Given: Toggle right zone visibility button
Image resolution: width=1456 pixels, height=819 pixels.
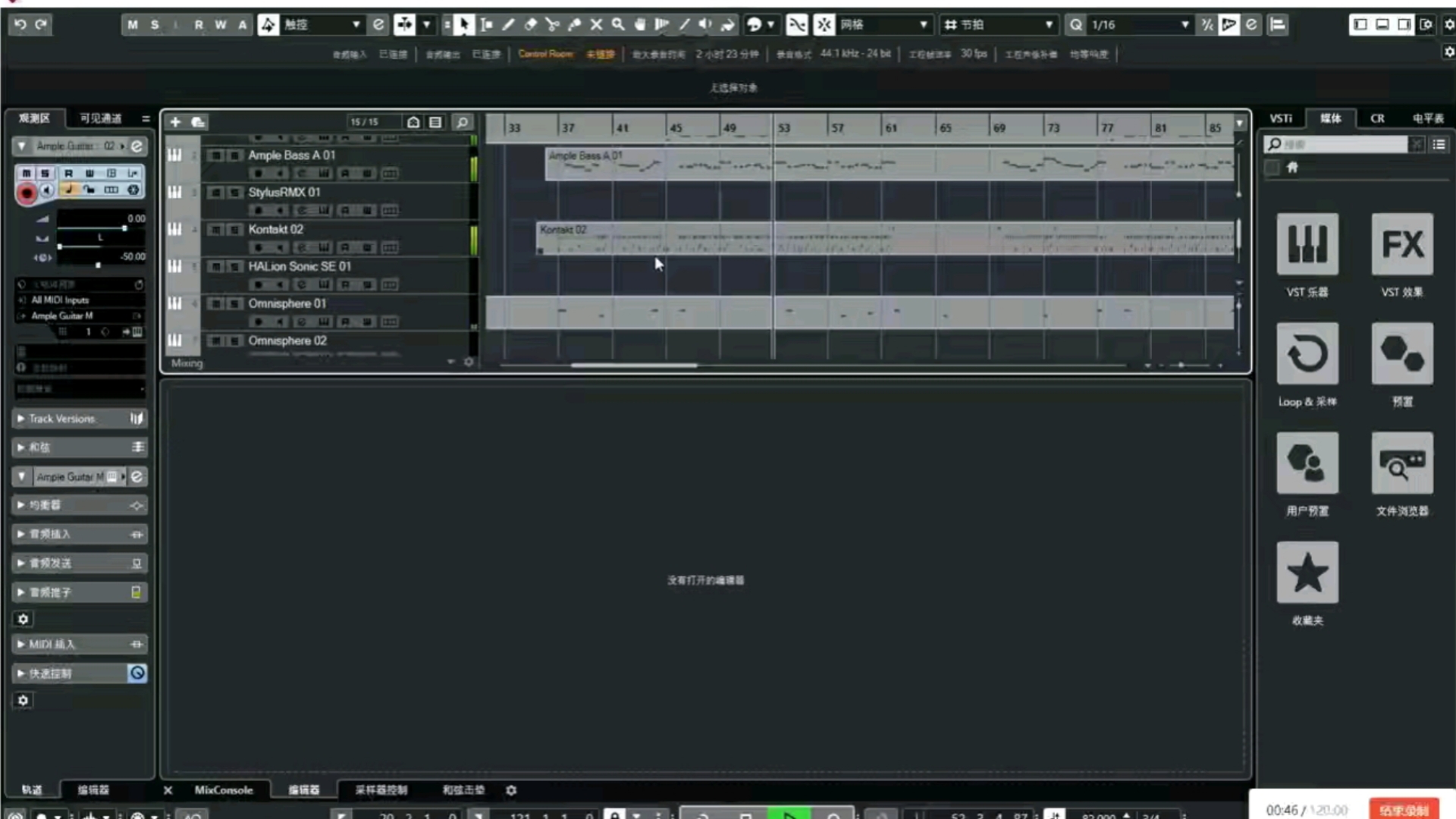Looking at the screenshot, I should point(1404,25).
